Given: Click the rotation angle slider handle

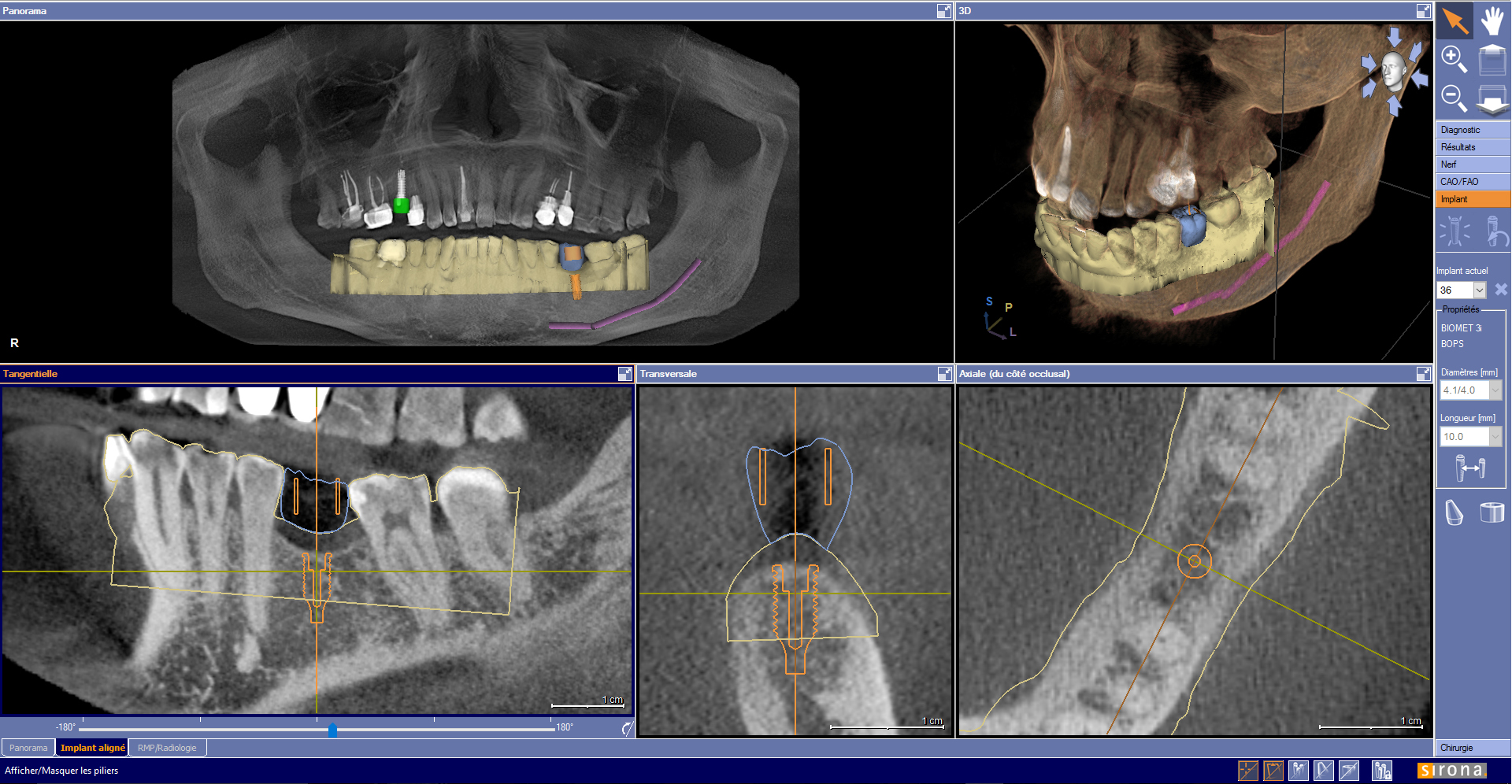Looking at the screenshot, I should (x=332, y=730).
